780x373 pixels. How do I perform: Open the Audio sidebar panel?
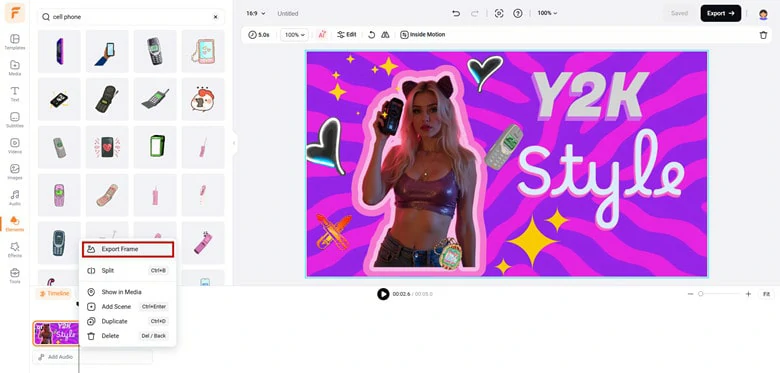coord(14,197)
